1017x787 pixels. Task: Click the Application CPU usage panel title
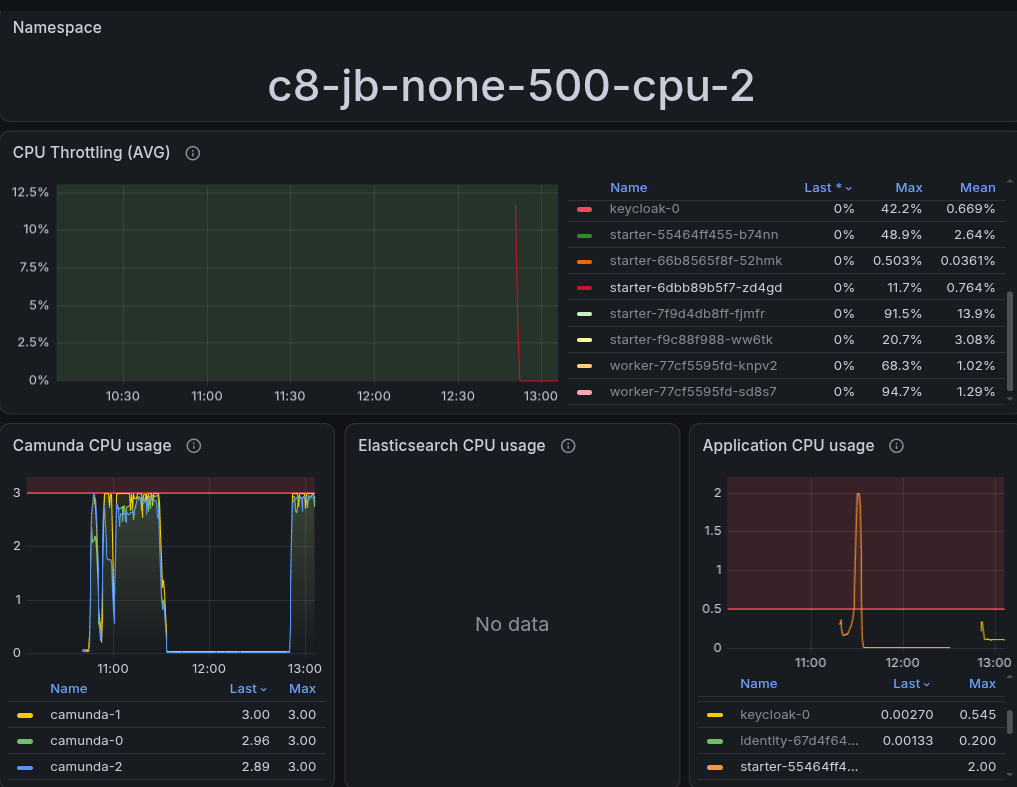[x=788, y=446]
